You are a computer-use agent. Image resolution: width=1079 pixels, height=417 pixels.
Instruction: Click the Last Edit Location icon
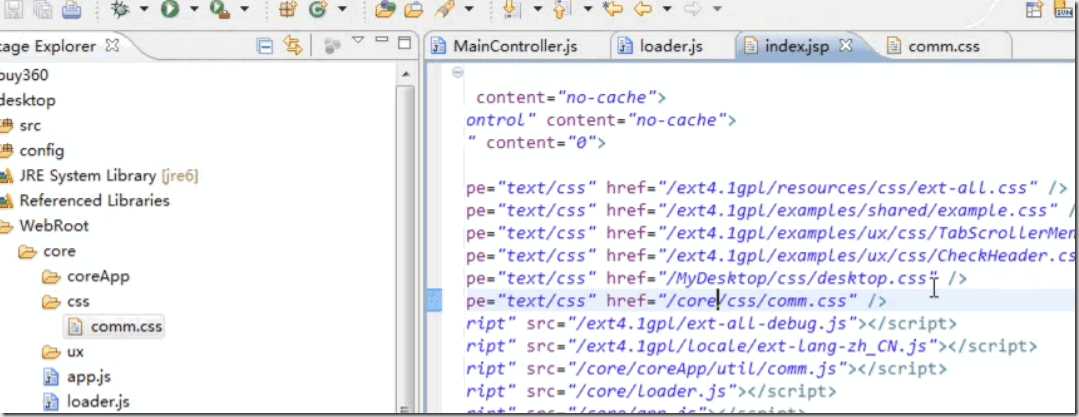[x=612, y=9]
